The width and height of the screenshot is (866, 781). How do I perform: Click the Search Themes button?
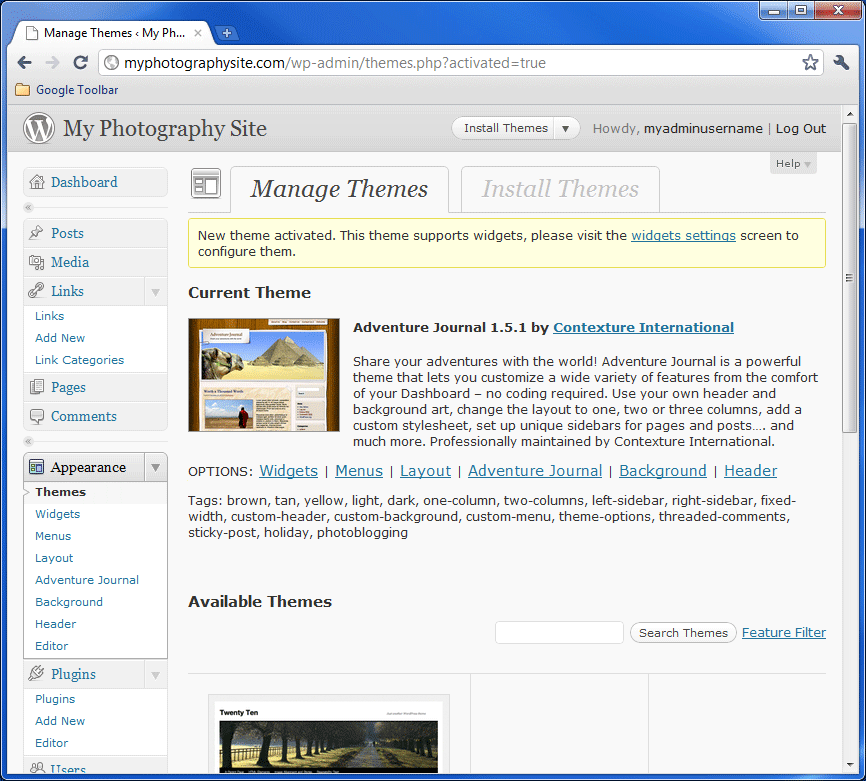pyautogui.click(x=683, y=632)
